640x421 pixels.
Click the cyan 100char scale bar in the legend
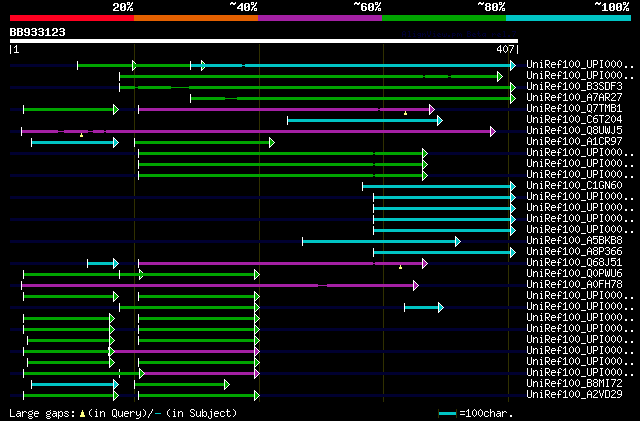click(448, 414)
